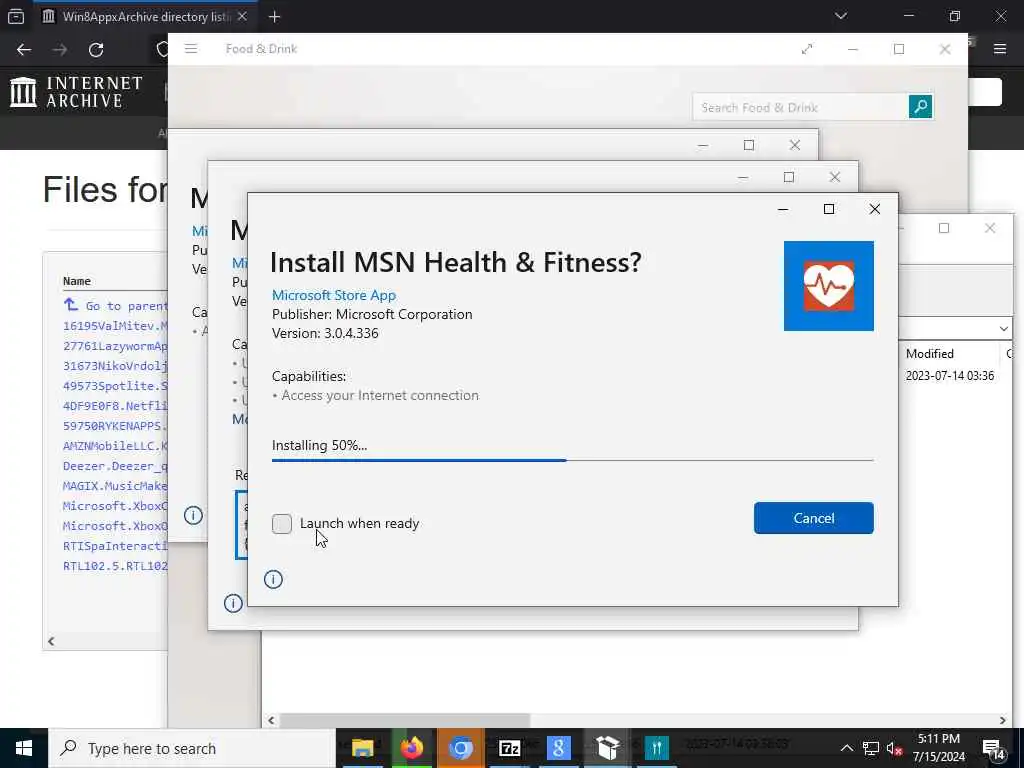The width and height of the screenshot is (1024, 768).
Task: Open File Explorer from the taskbar
Action: [362, 748]
